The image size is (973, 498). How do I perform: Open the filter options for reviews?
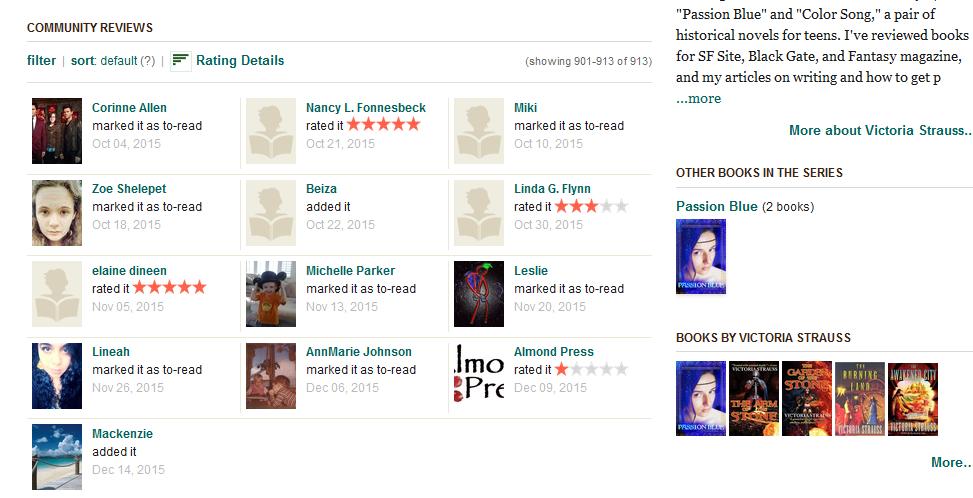point(41,61)
